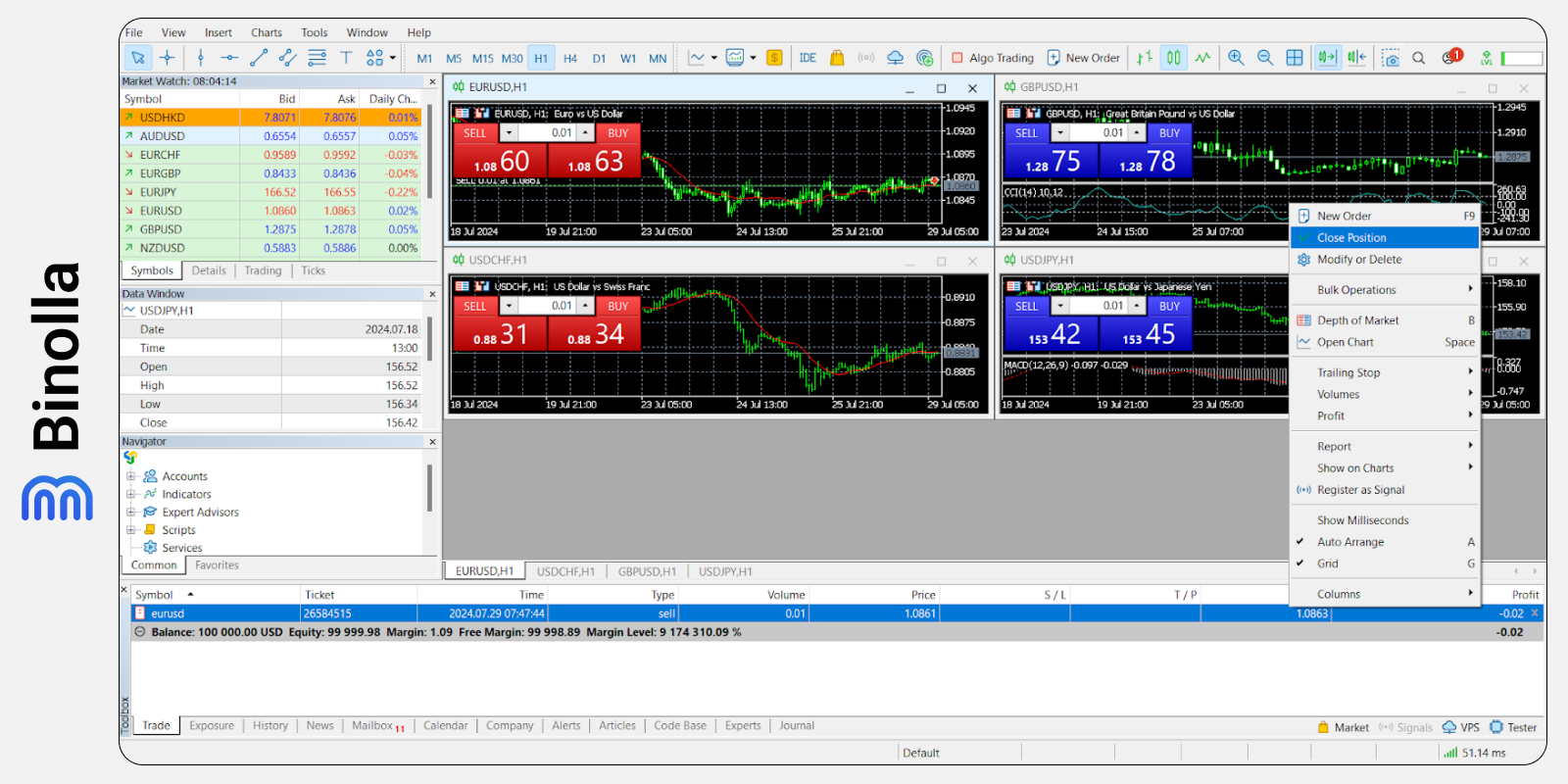Select the equidistant channel tool
The height and width of the screenshot is (784, 1568).
pos(287,58)
